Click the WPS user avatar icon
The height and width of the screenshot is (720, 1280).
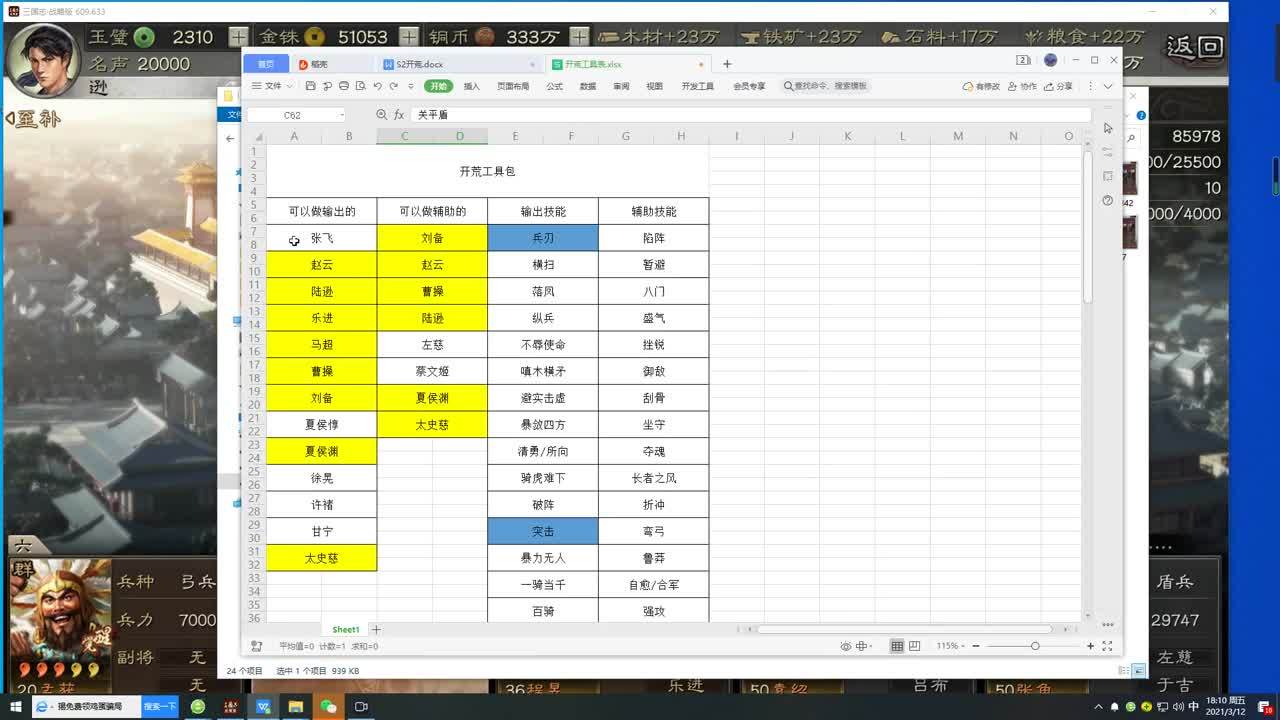1050,60
